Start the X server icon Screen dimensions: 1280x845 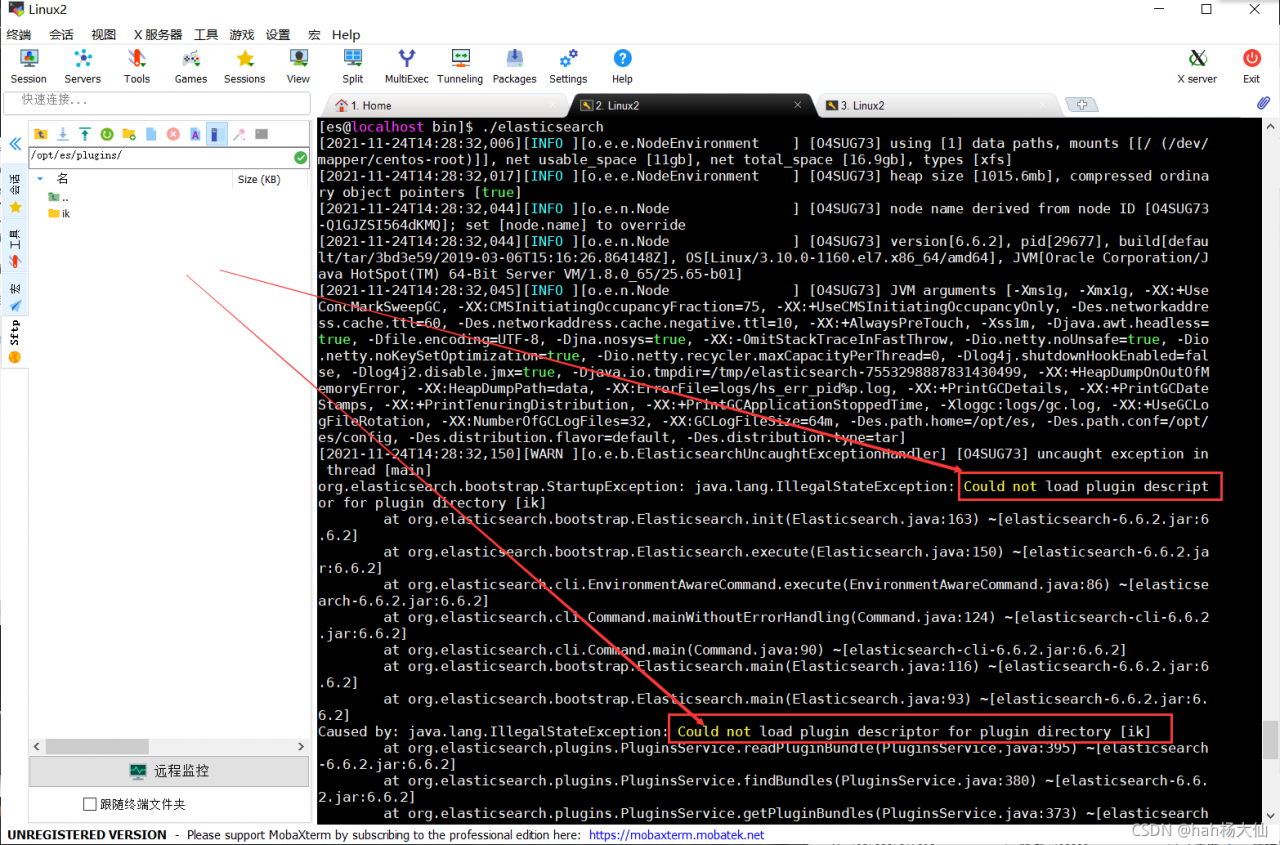pyautogui.click(x=1197, y=67)
